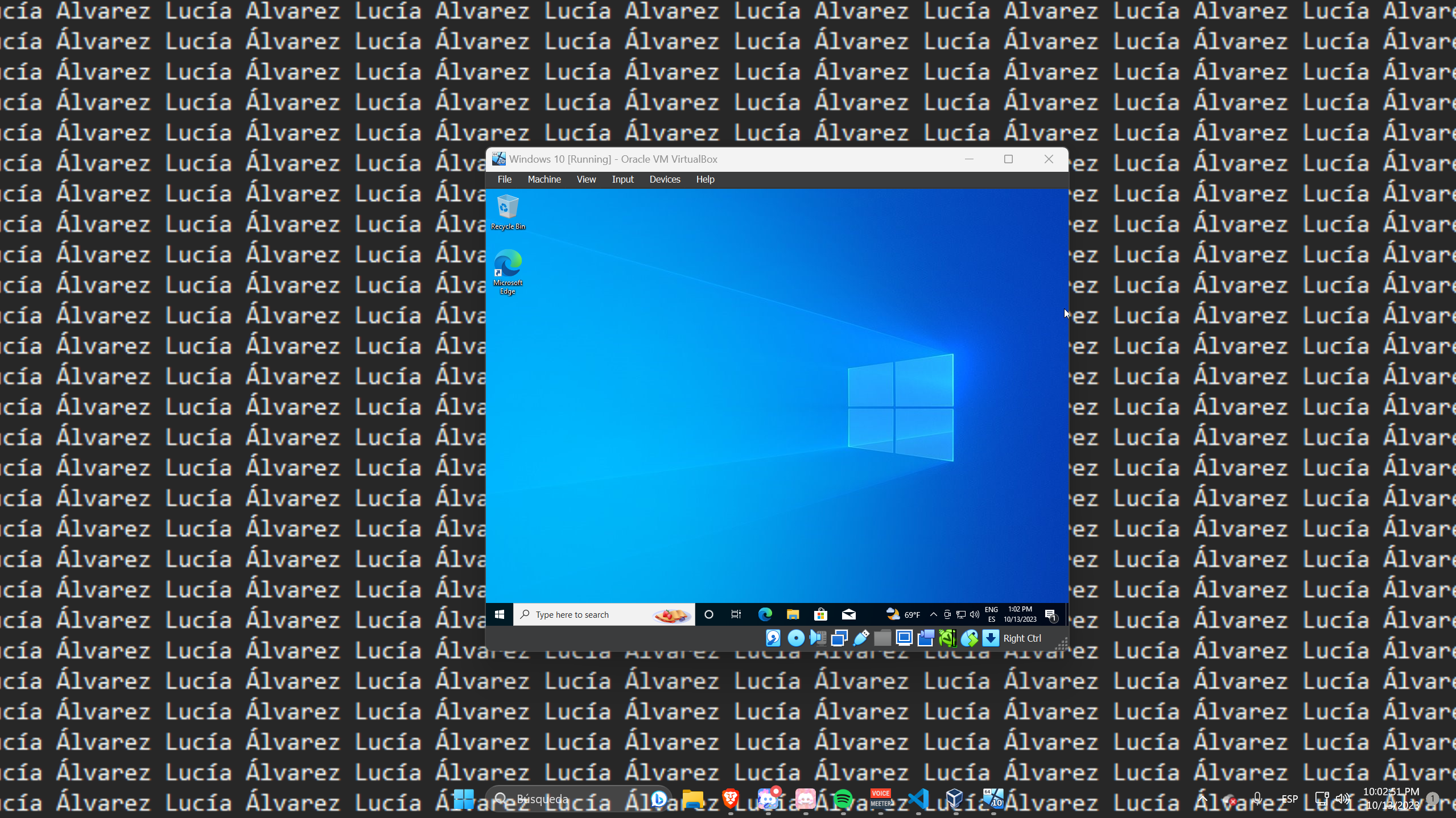Show hidden tray icons in the guest taskbar
This screenshot has height=818, width=1456.
pos(933,614)
